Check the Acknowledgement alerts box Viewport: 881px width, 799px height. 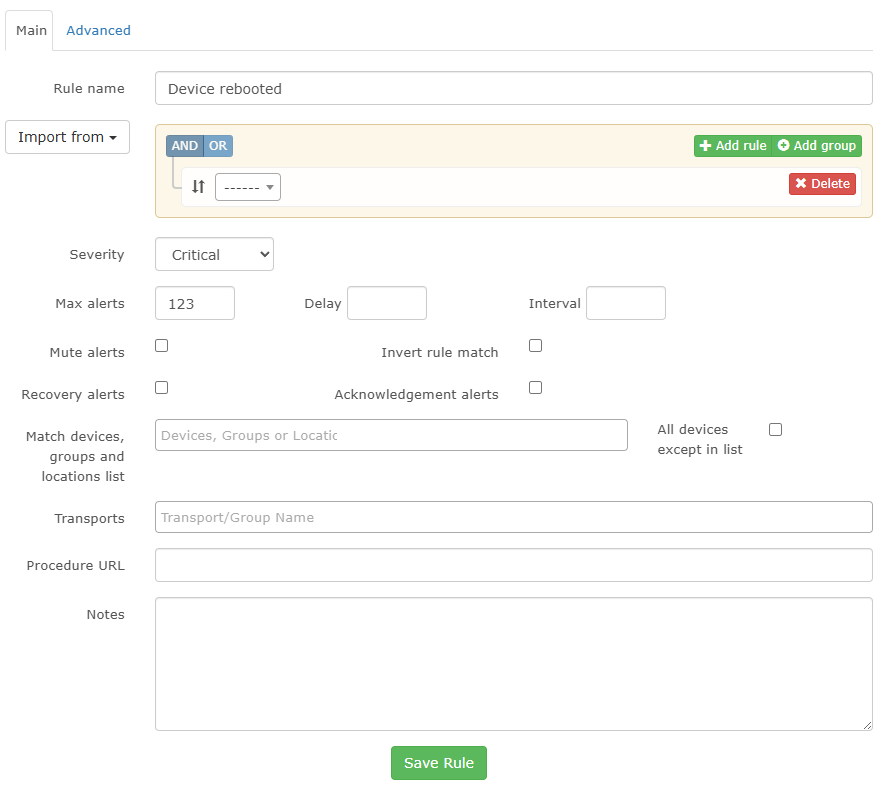(x=536, y=388)
